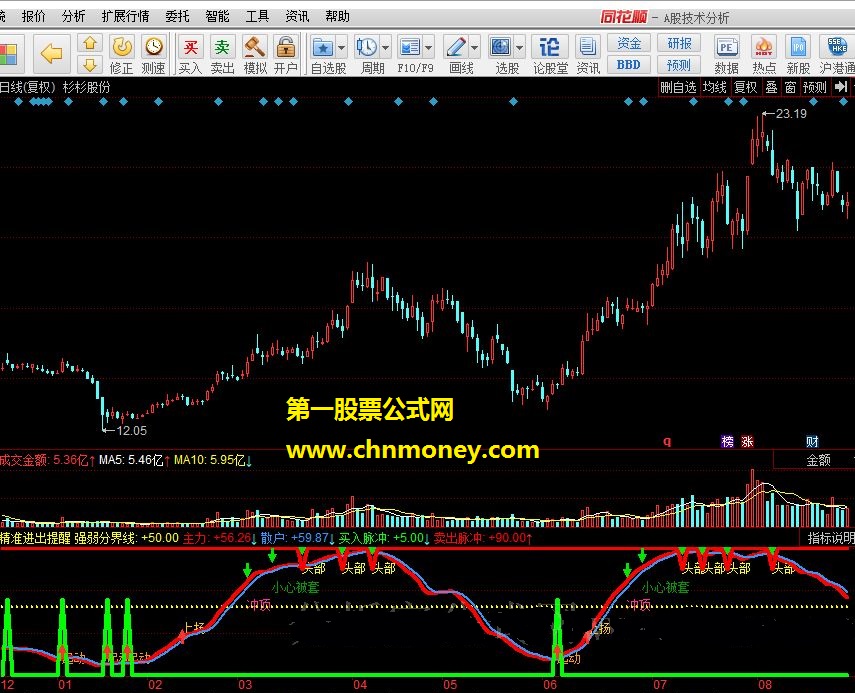Click the 周期 clock icon

367,47
